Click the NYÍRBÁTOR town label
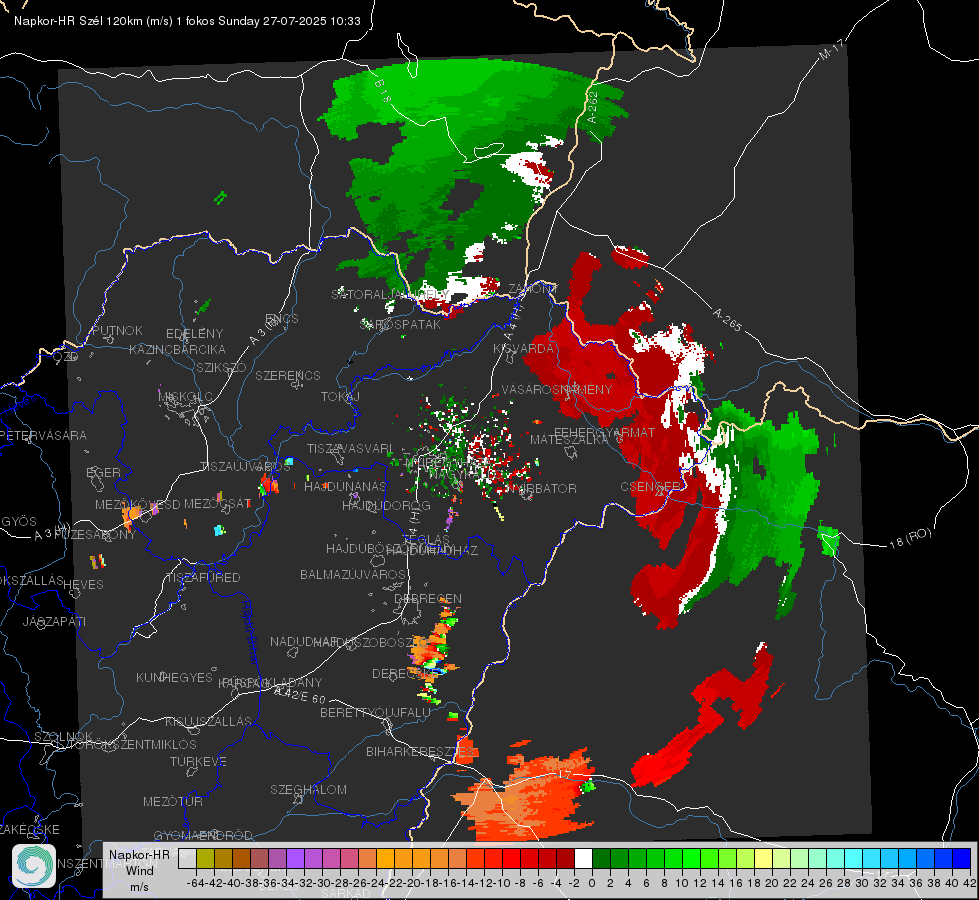Screen dimensions: 979x900 click(x=541, y=488)
